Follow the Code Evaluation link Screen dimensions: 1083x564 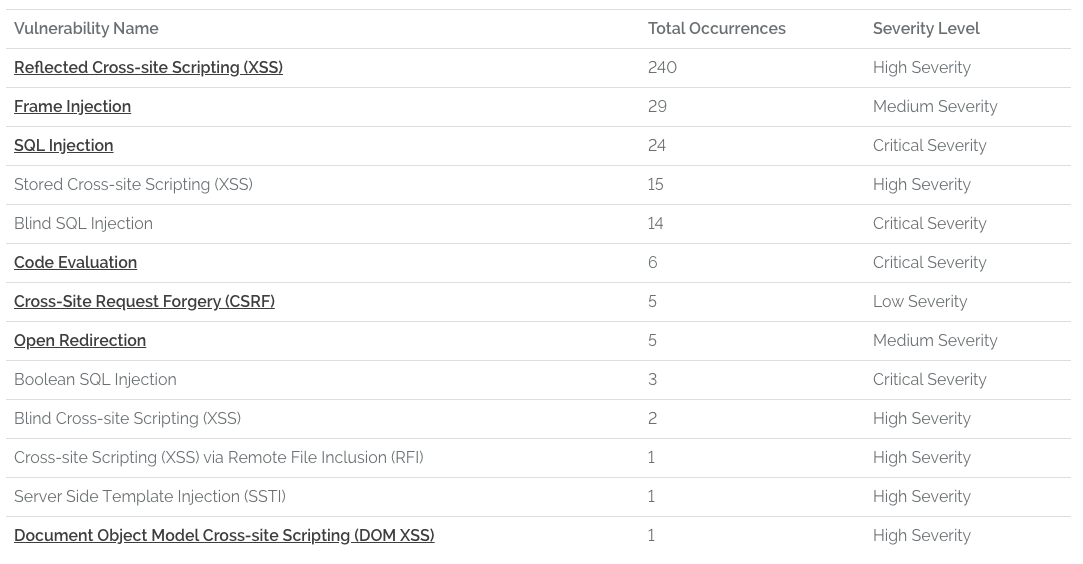75,263
